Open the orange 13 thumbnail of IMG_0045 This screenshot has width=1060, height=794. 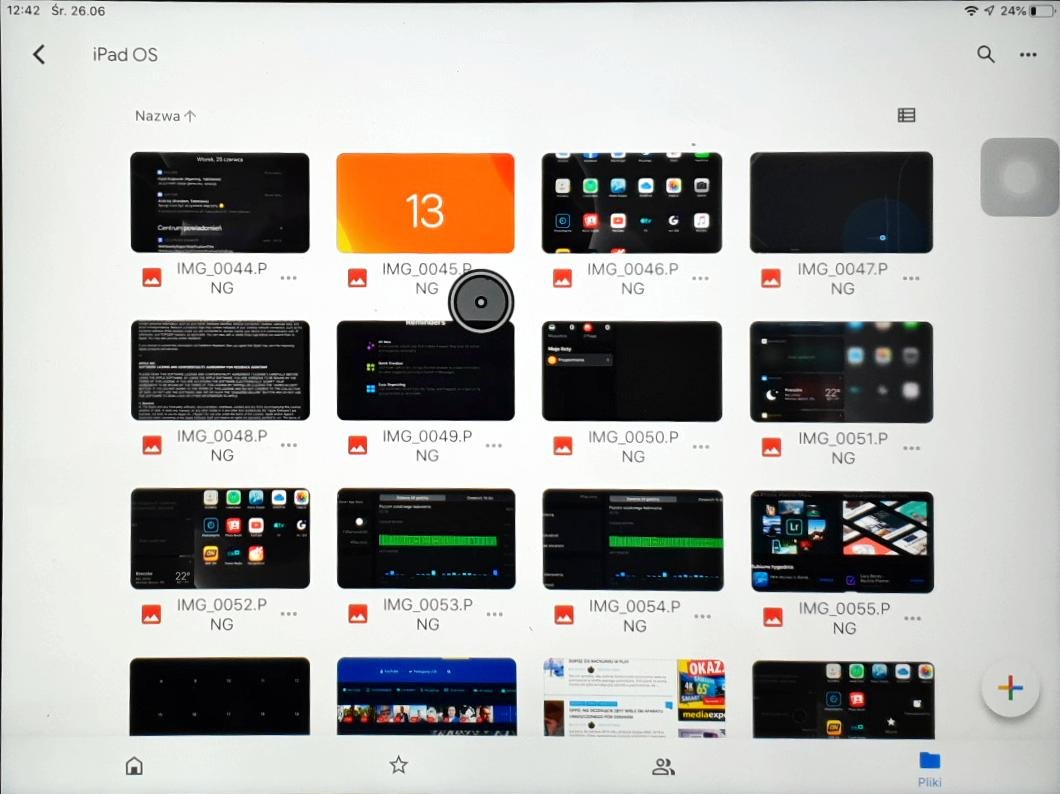(x=425, y=203)
